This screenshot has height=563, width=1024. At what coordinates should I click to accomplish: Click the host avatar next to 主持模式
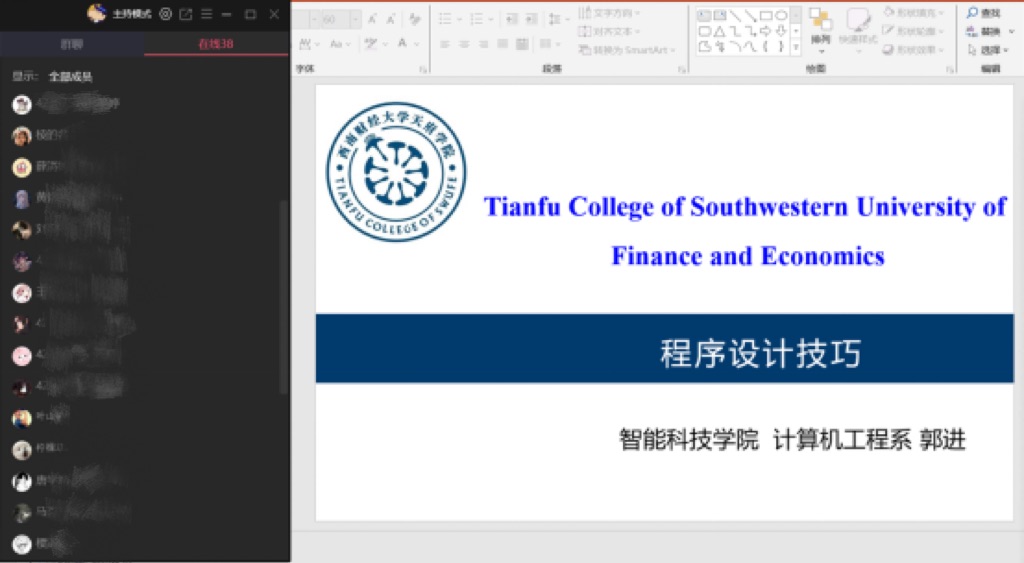coord(97,13)
